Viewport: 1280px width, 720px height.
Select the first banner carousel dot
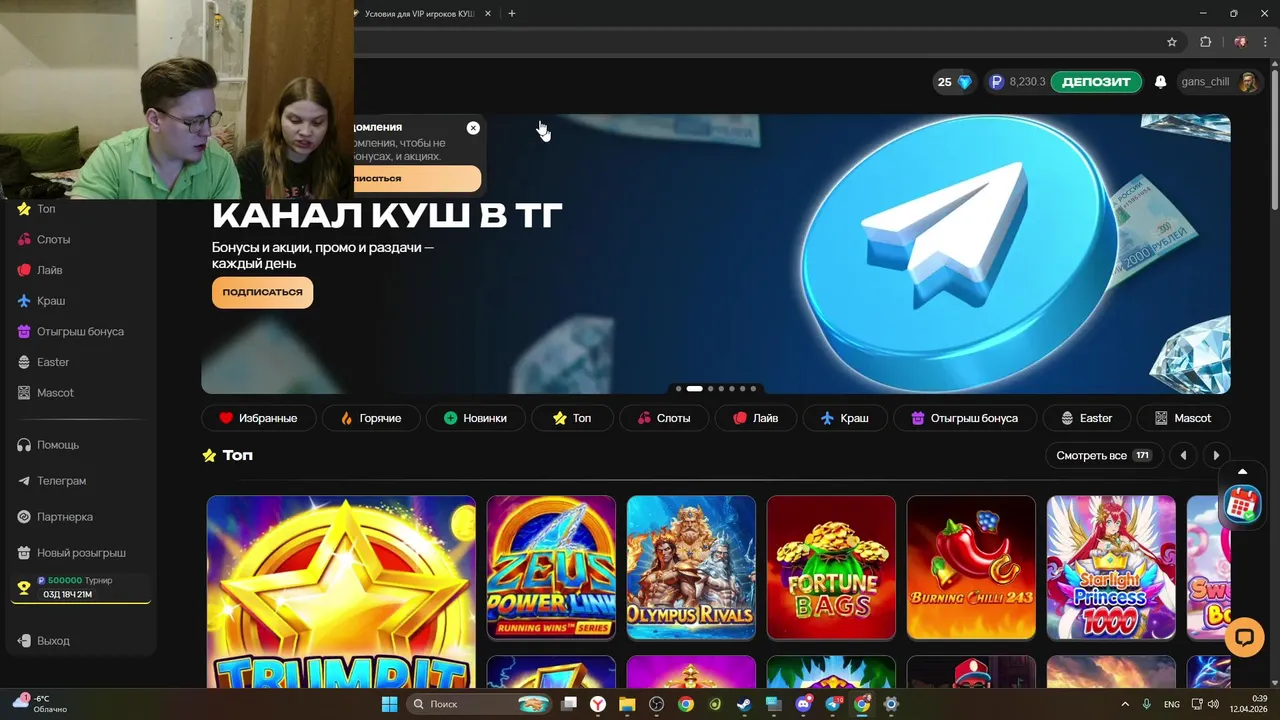(x=679, y=388)
